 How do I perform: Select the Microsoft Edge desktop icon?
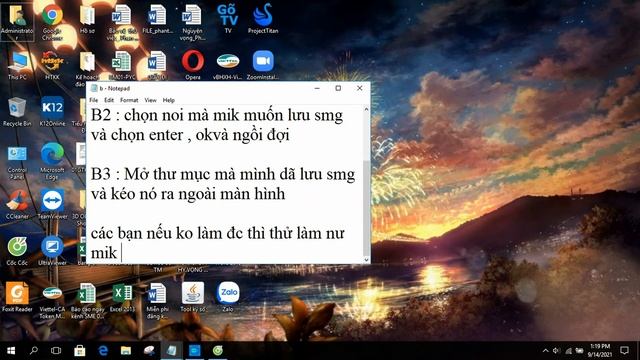click(x=52, y=162)
